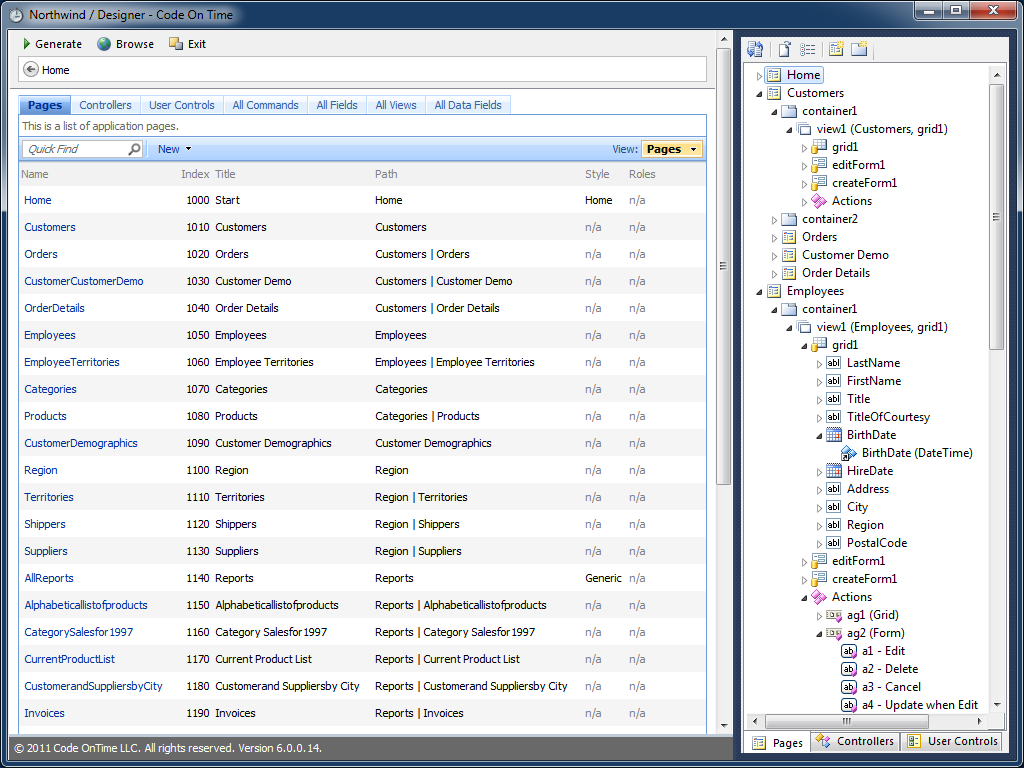The height and width of the screenshot is (768, 1024).
Task: Click the back arrow next to Home
Action: point(31,70)
